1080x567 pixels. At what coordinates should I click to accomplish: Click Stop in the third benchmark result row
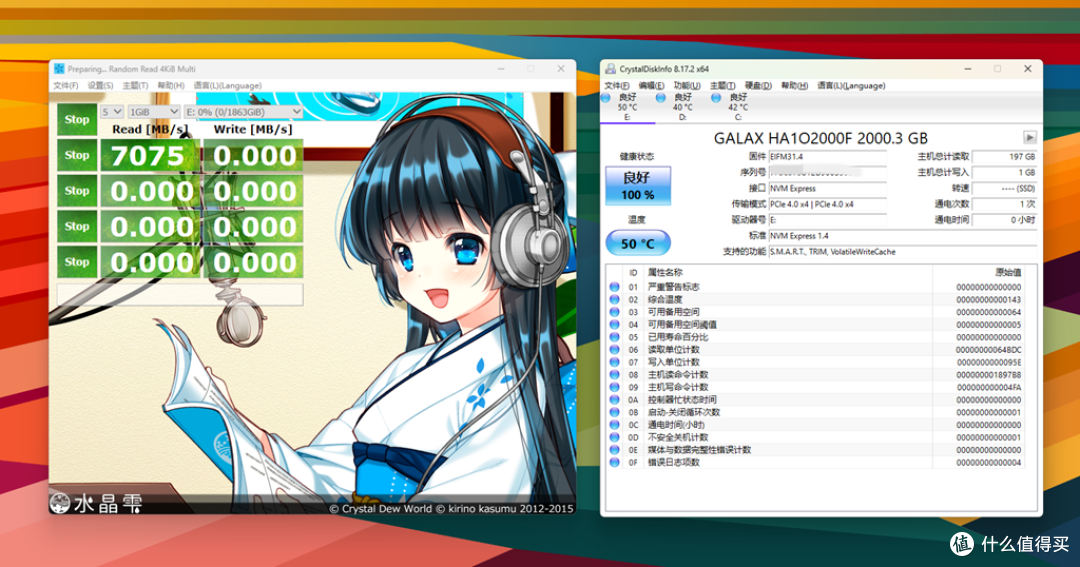click(x=76, y=226)
